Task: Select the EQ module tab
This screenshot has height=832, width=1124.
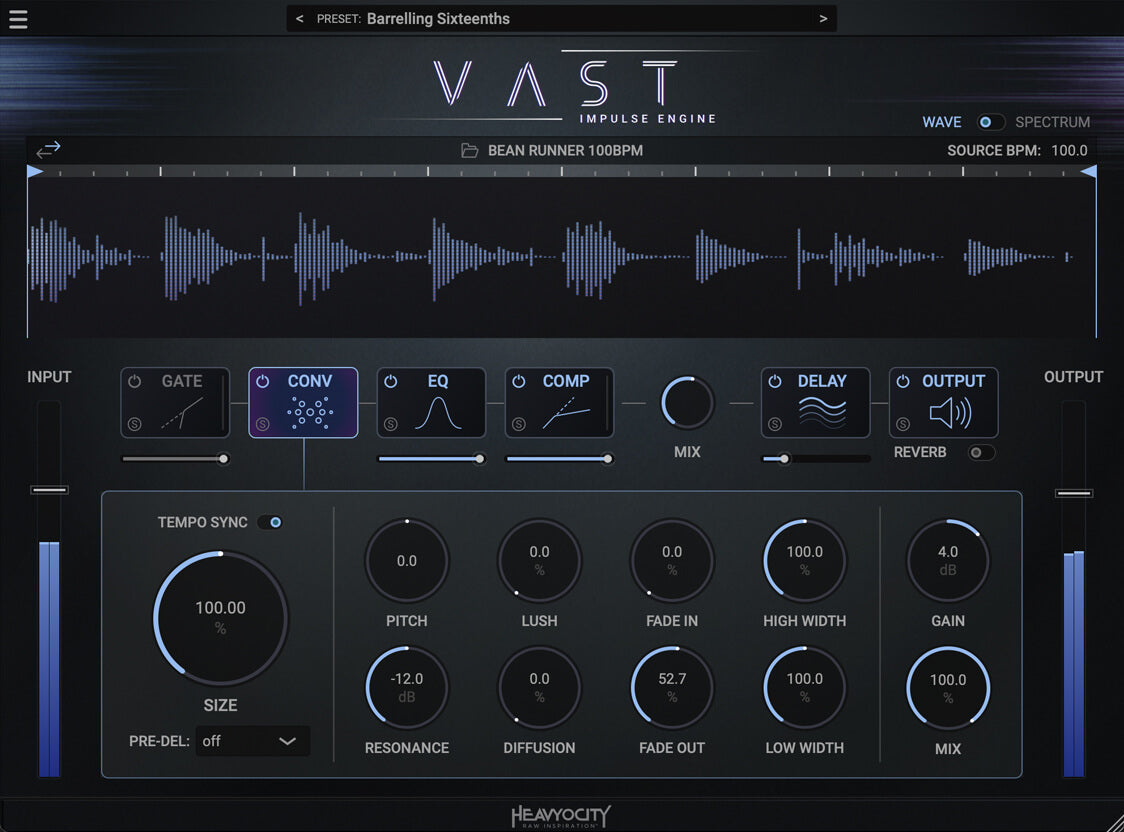Action: [x=431, y=402]
